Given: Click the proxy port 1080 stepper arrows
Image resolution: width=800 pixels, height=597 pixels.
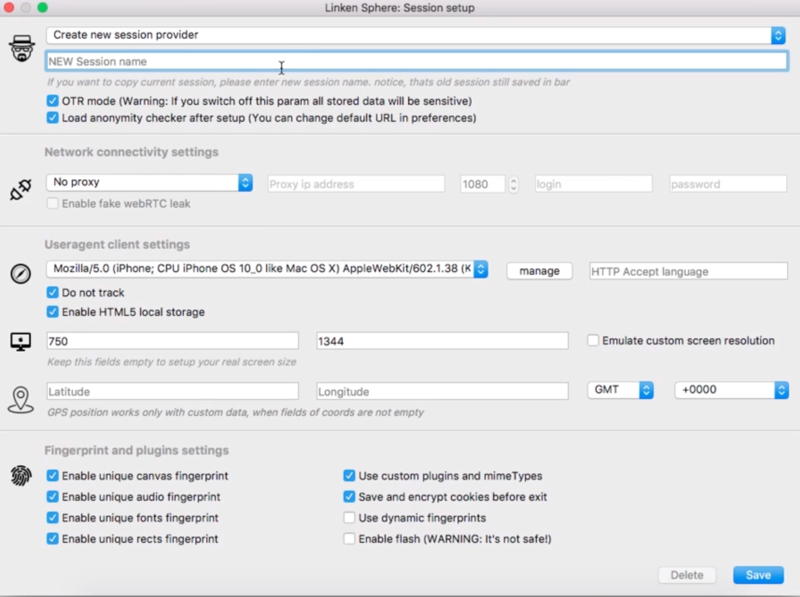Looking at the screenshot, I should click(x=514, y=184).
